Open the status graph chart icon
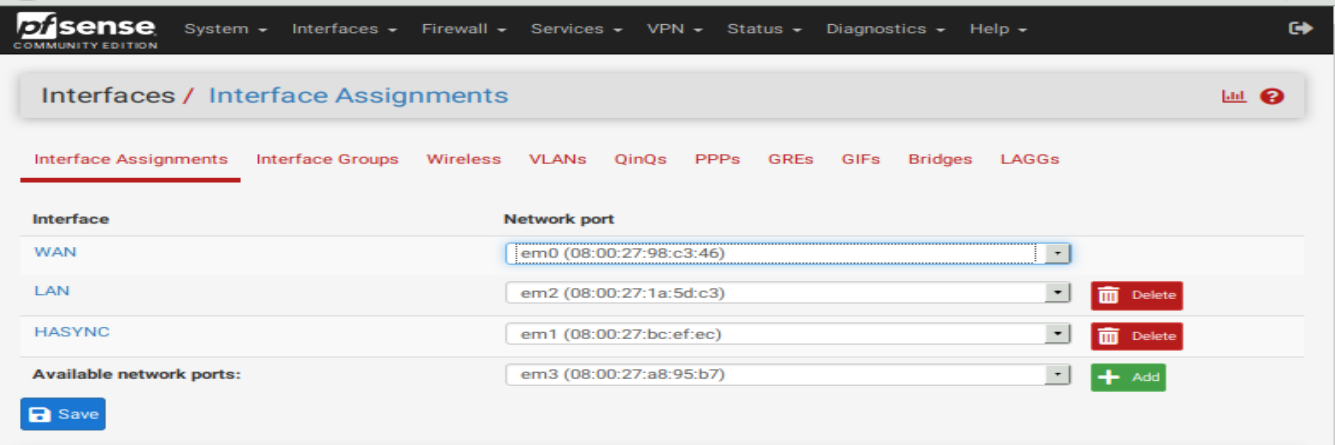Image resolution: width=1335 pixels, height=445 pixels. (x=1235, y=96)
